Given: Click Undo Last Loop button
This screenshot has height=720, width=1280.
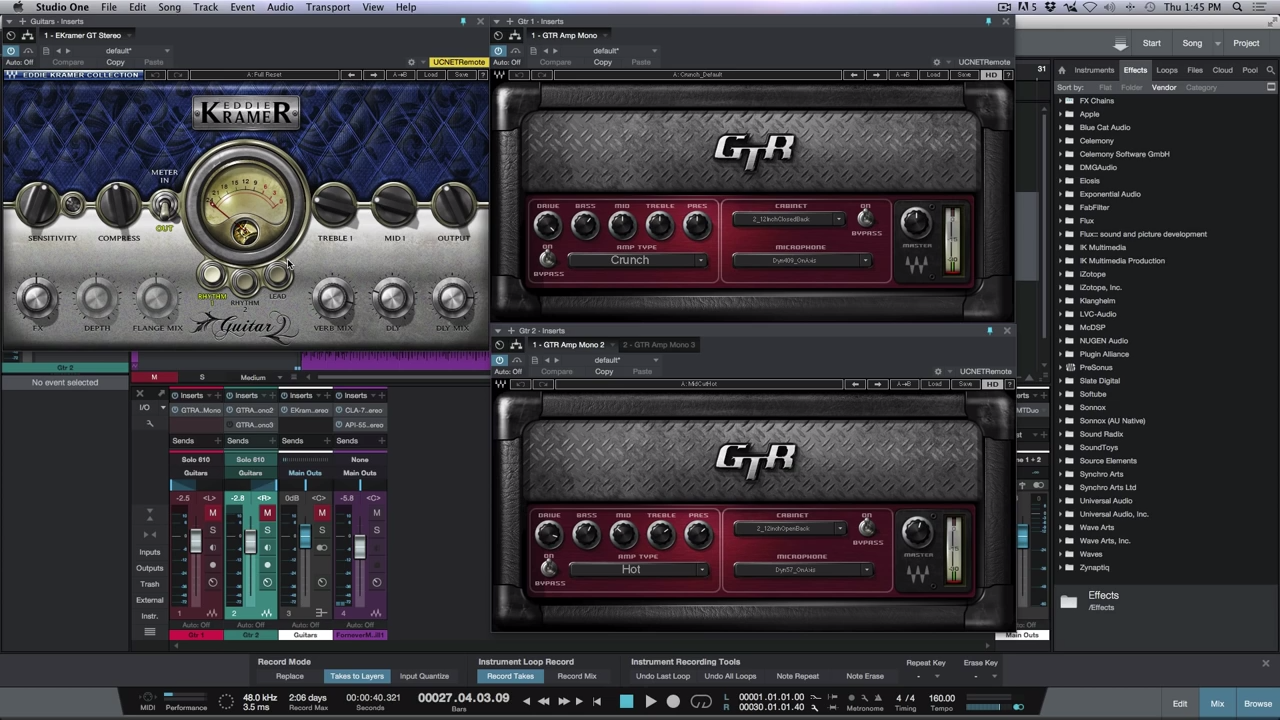Looking at the screenshot, I should (663, 677).
